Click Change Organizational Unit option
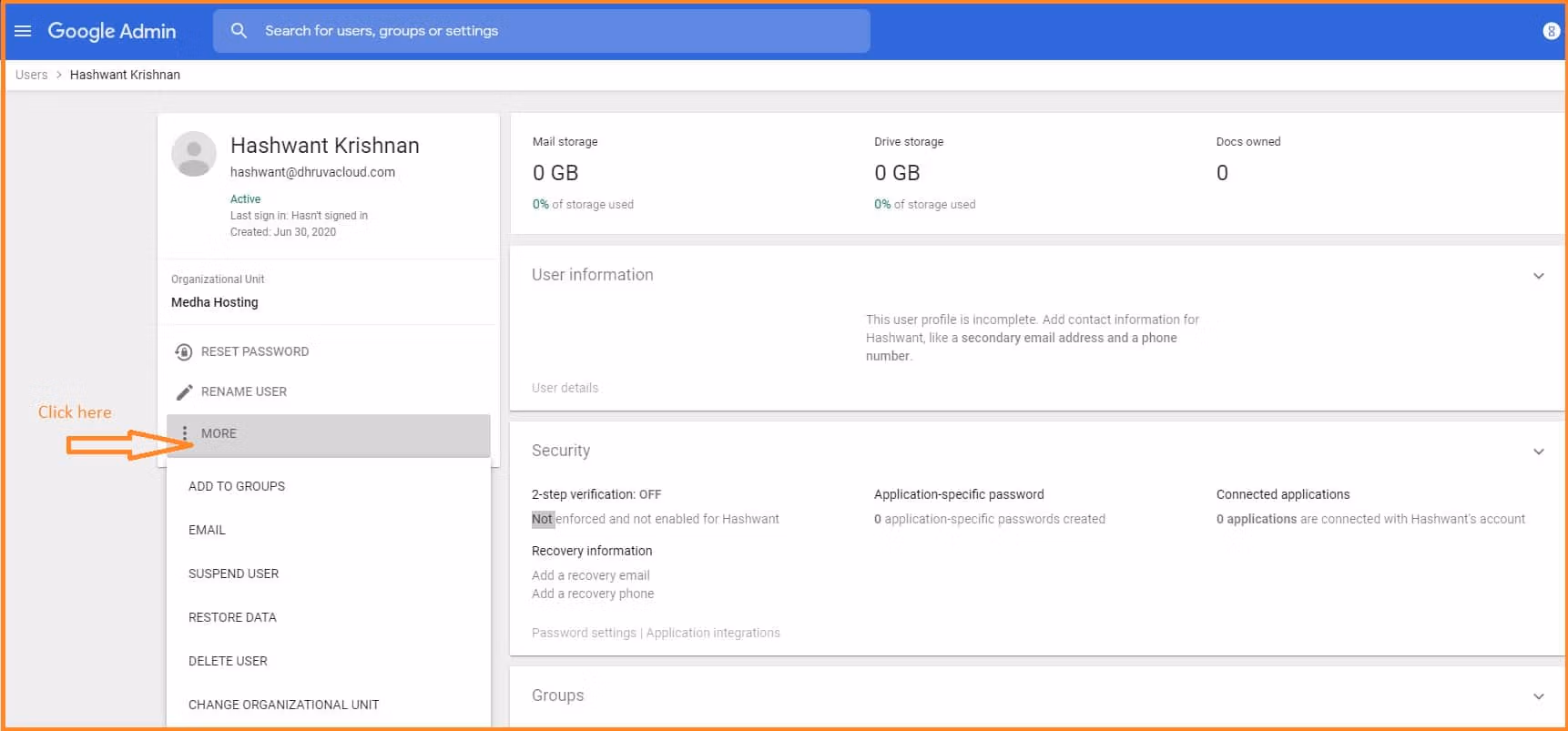 pos(283,706)
